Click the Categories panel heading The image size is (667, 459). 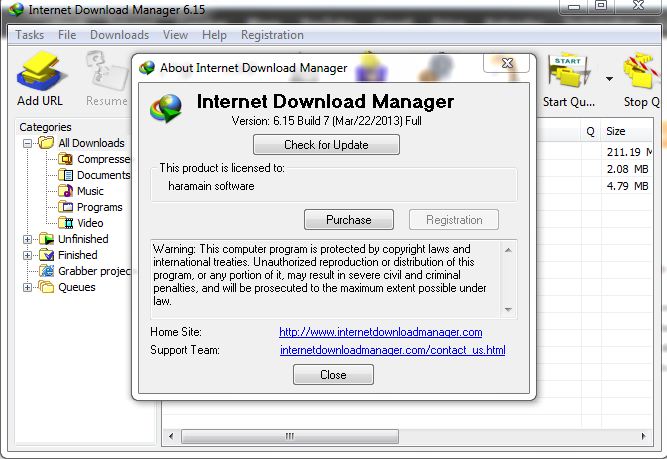46,127
